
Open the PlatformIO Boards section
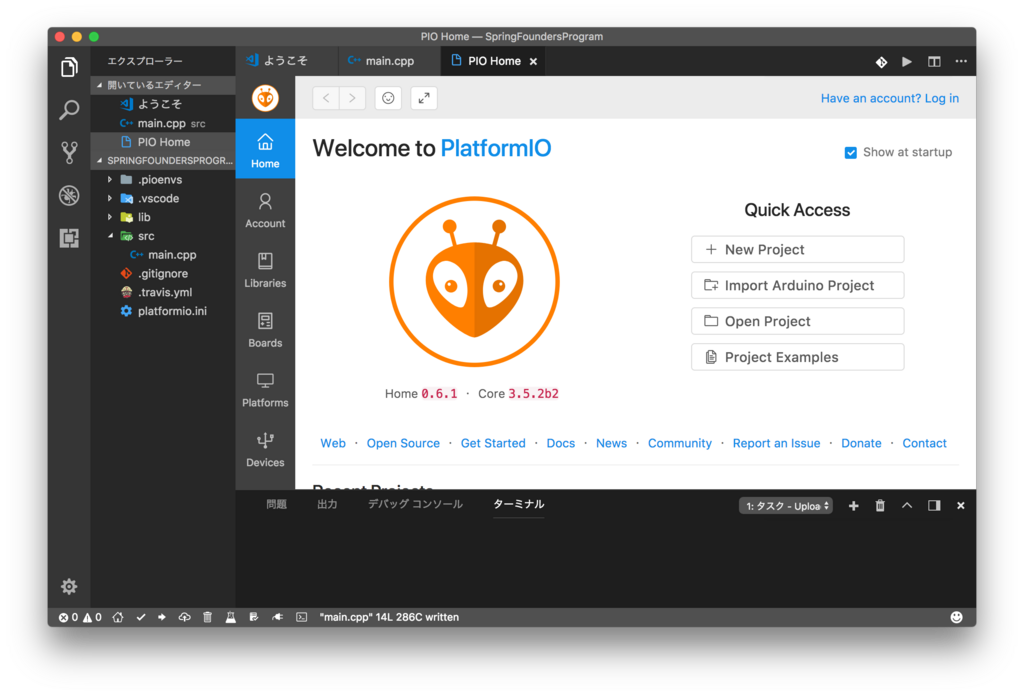[265, 329]
